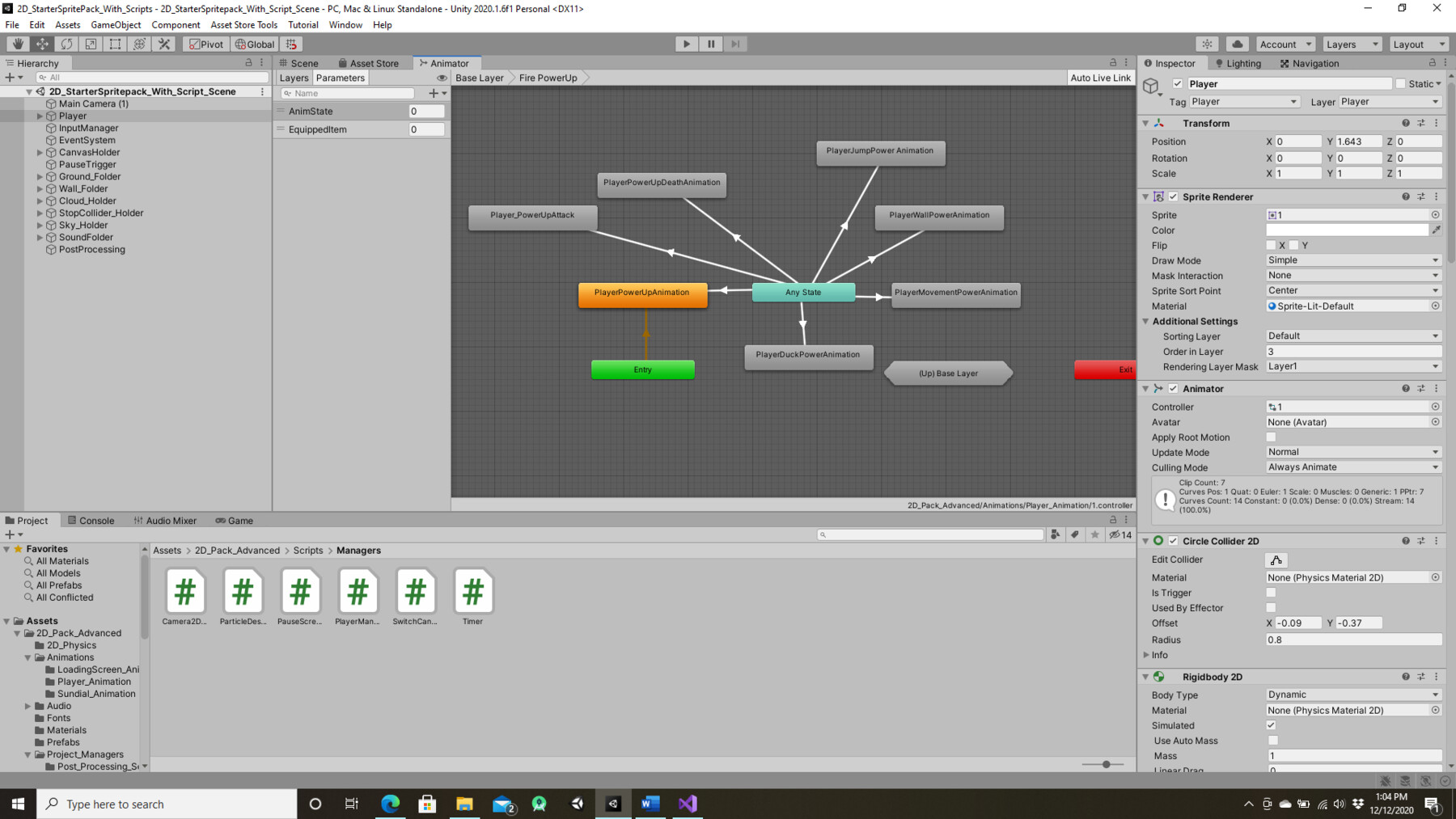
Task: Switch to the Asset Store tab
Action: point(368,63)
